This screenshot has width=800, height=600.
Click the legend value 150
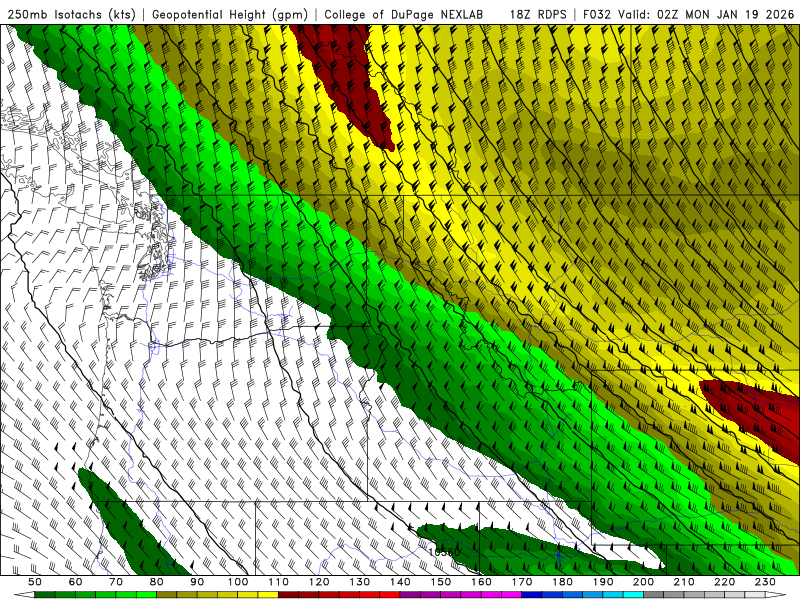(x=440, y=582)
